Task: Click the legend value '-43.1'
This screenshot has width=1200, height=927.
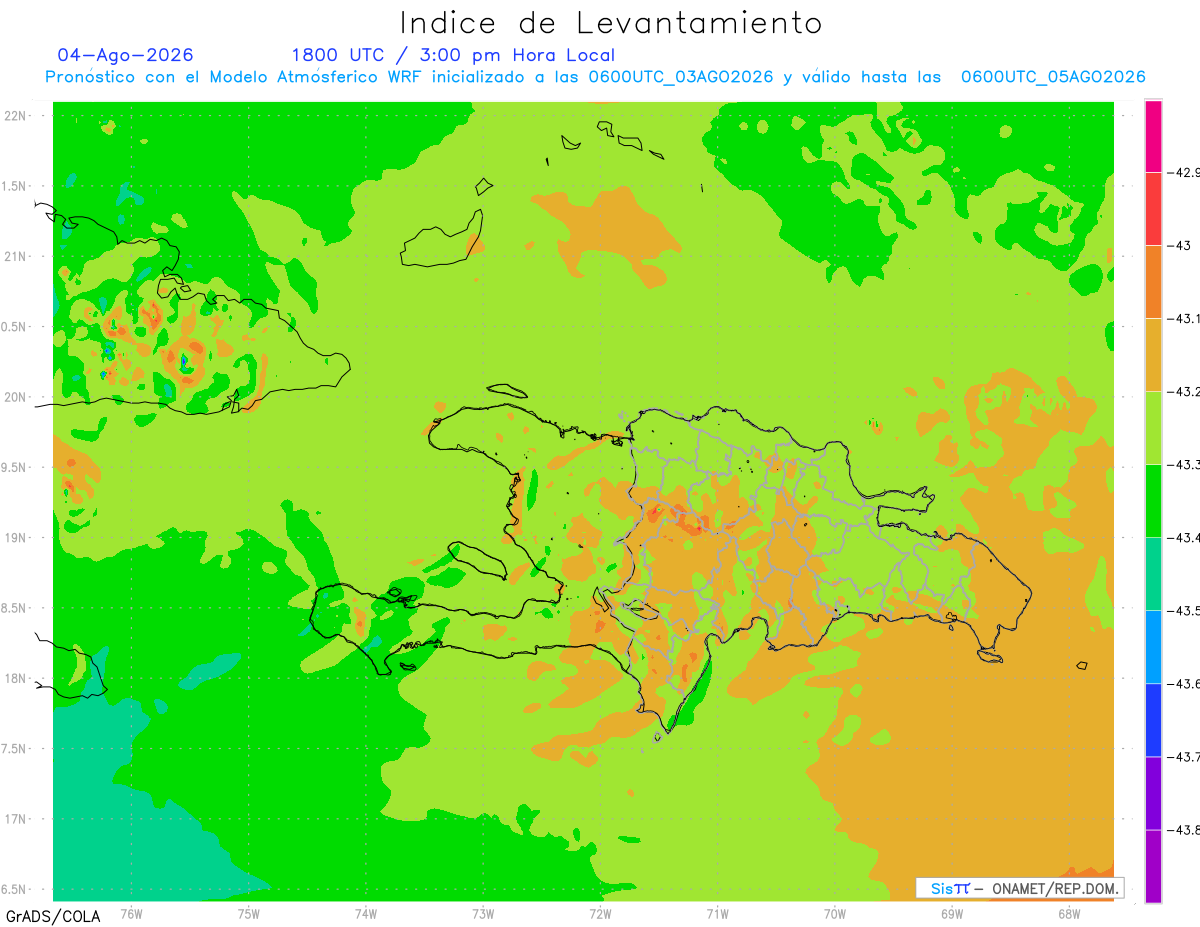Action: click(1184, 319)
